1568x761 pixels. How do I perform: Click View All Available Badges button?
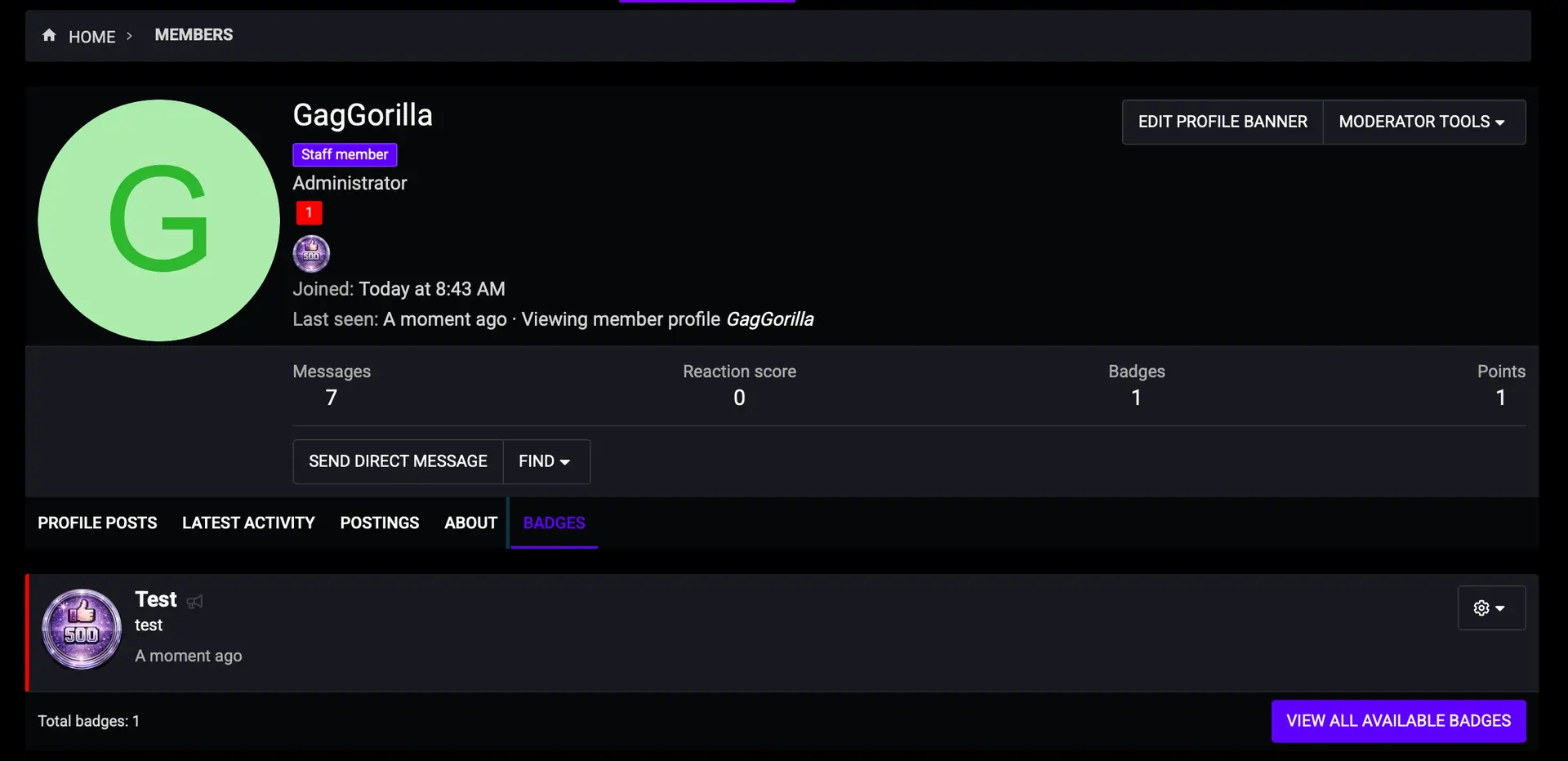coord(1398,721)
